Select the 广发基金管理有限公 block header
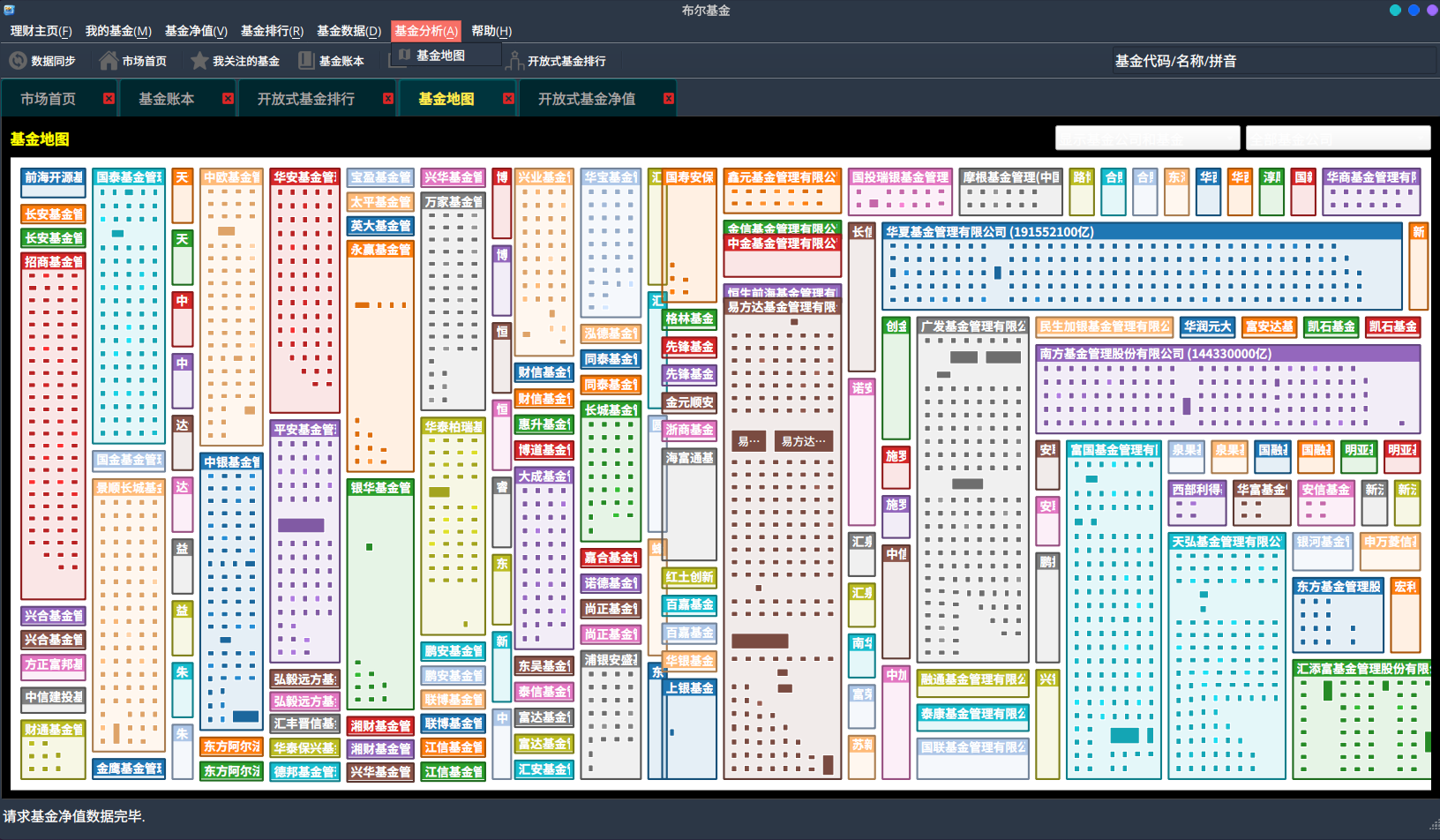The width and height of the screenshot is (1440, 840). (x=972, y=326)
